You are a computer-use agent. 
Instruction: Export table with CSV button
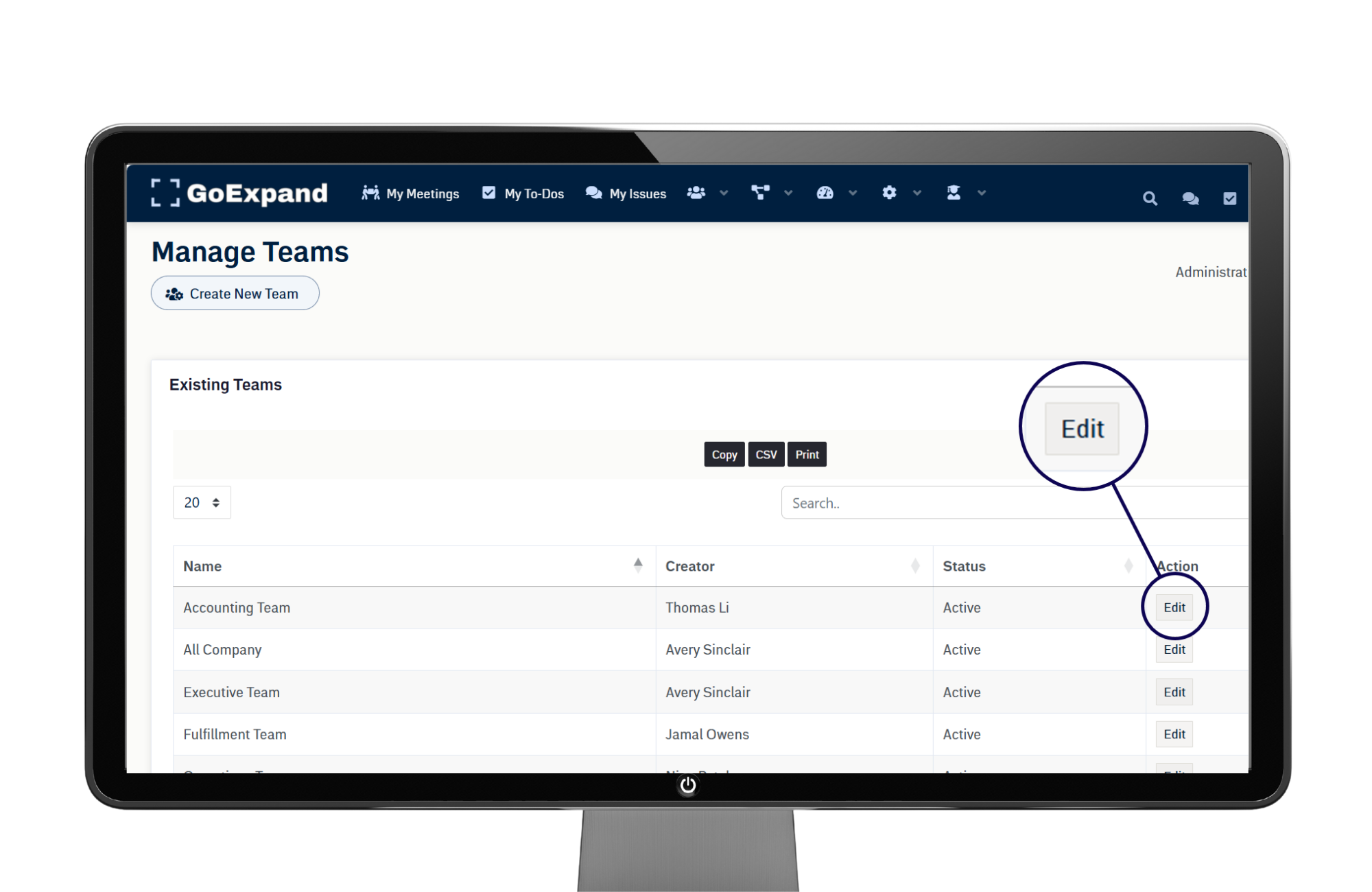pyautogui.click(x=766, y=455)
